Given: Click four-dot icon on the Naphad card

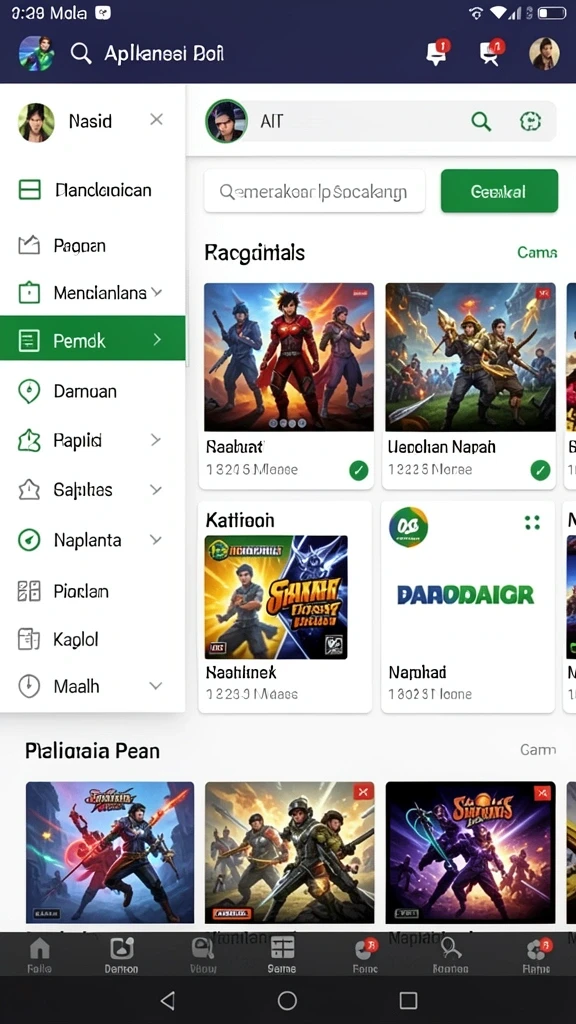Looking at the screenshot, I should coord(532,522).
